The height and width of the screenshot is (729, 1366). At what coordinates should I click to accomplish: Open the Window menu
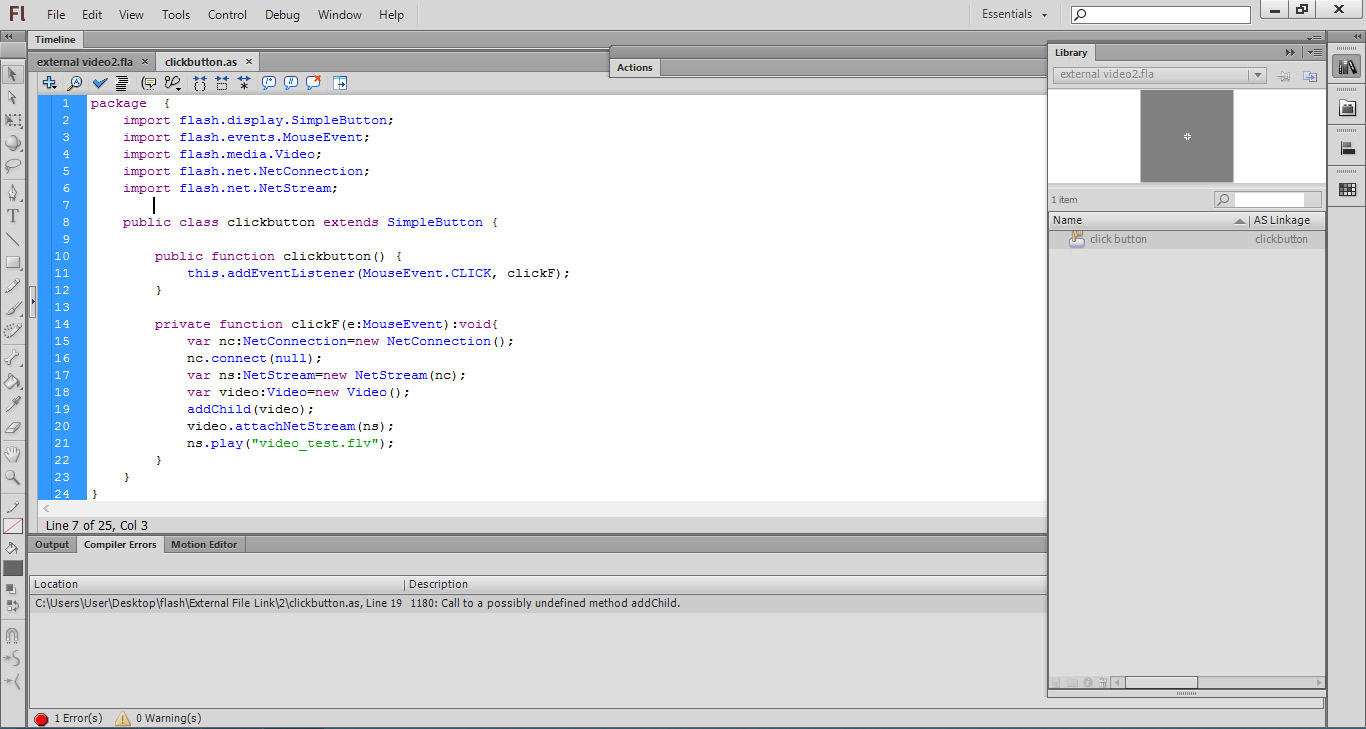click(x=340, y=15)
